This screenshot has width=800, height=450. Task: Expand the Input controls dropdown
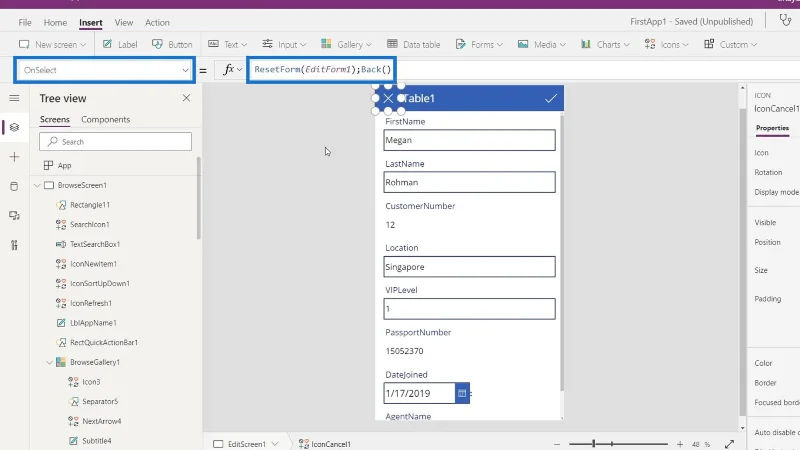284,44
